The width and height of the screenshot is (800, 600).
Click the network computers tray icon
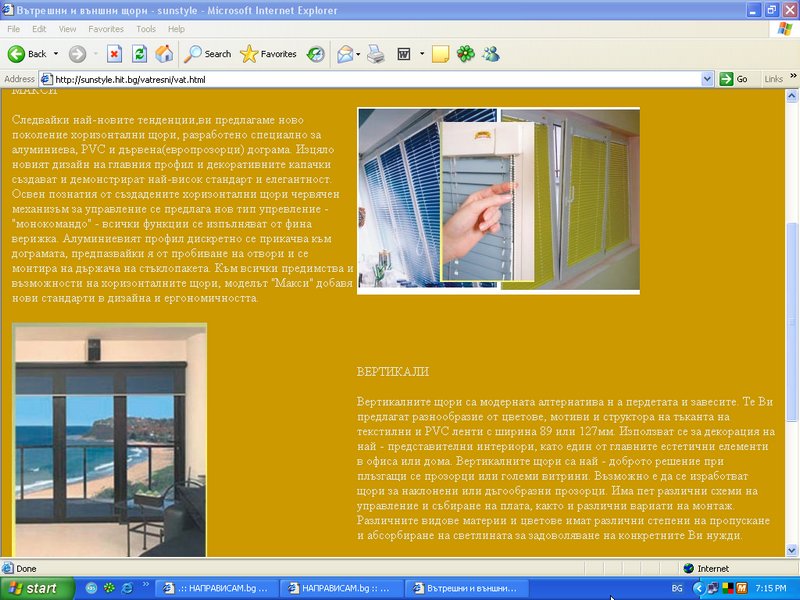pyautogui.click(x=712, y=588)
